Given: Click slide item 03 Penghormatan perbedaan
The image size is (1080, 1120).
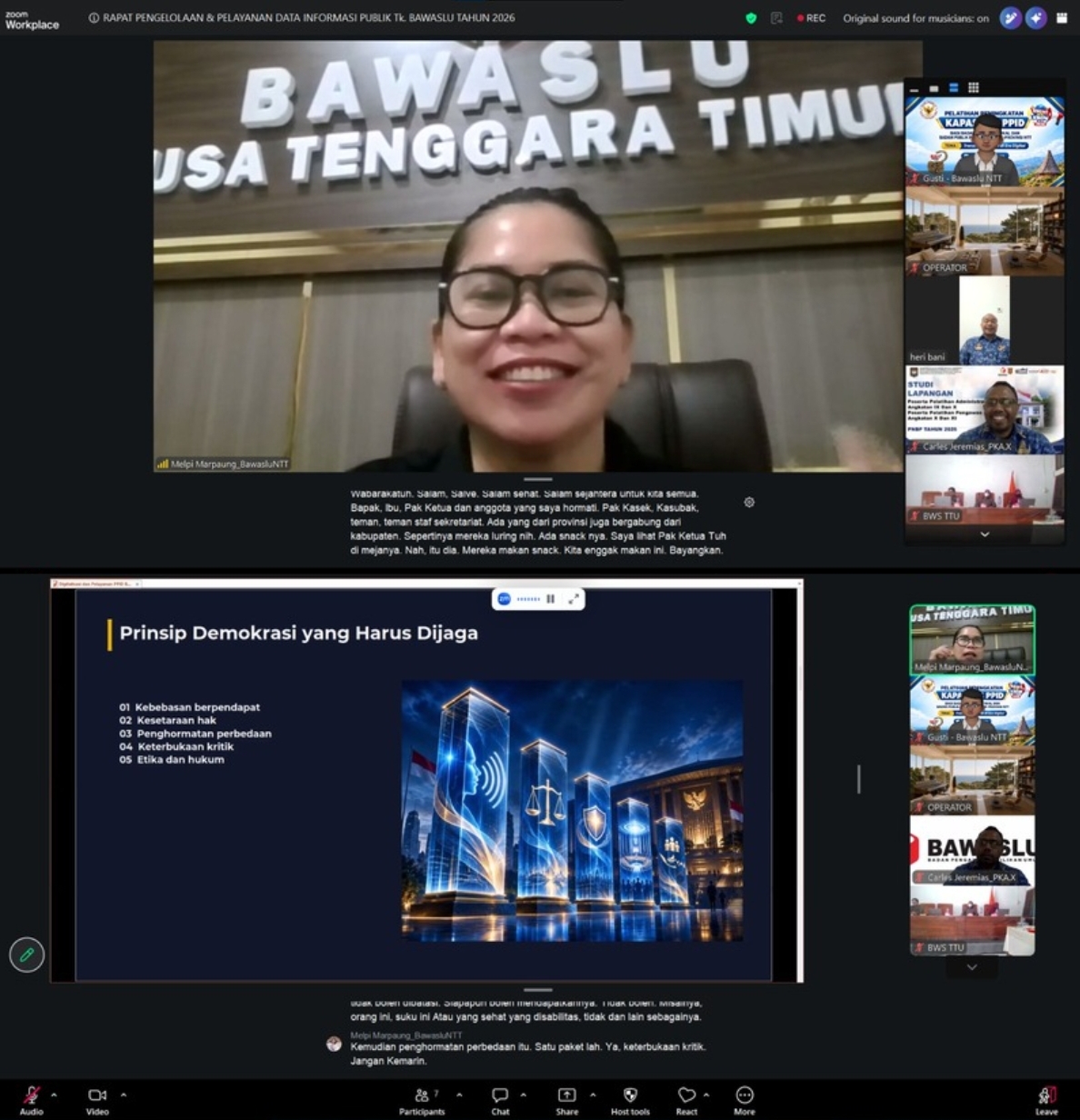Looking at the screenshot, I should coord(195,733).
